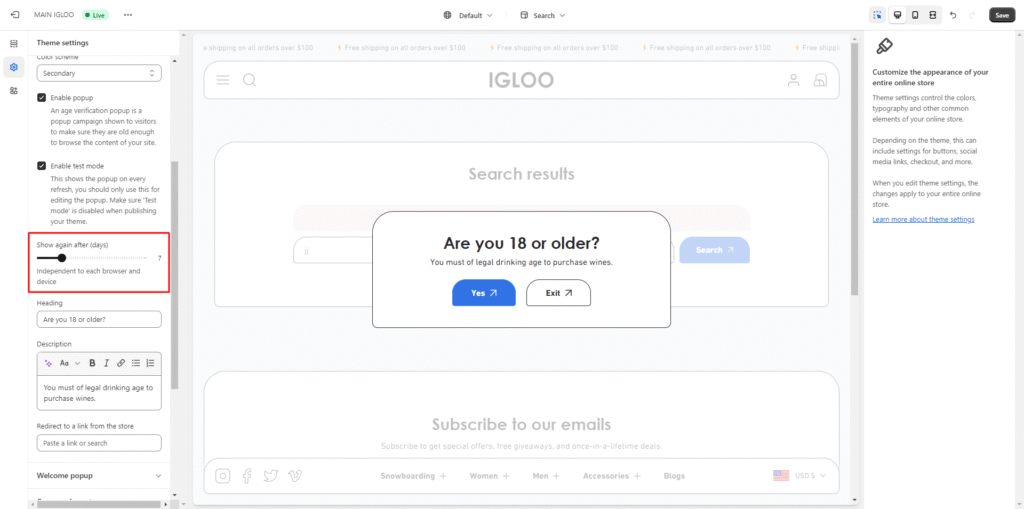Open the App embeds sidebar icon
This screenshot has width=1024, height=509.
14,91
